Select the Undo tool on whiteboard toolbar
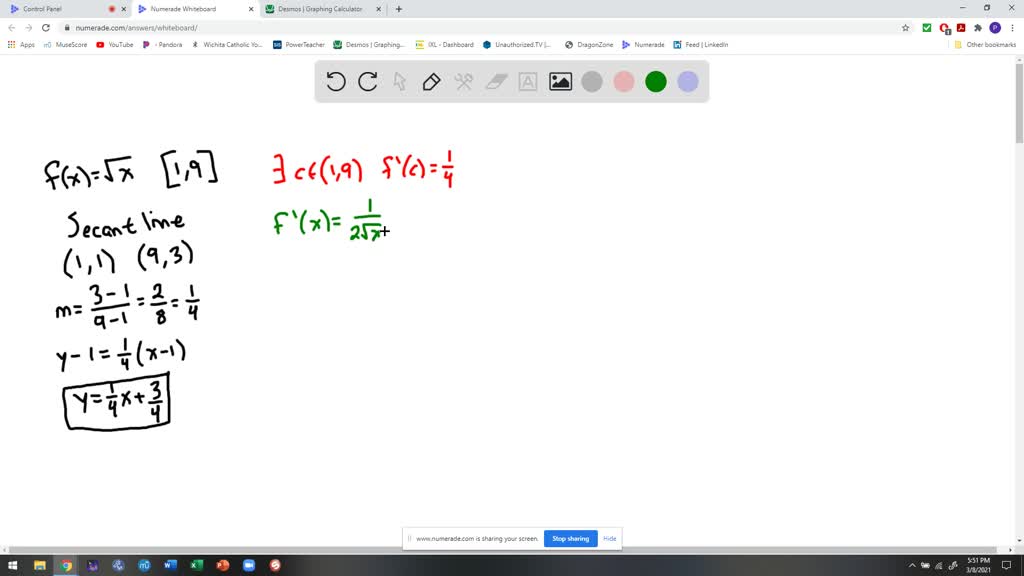Screen dimensions: 1024x576 (x=336, y=82)
